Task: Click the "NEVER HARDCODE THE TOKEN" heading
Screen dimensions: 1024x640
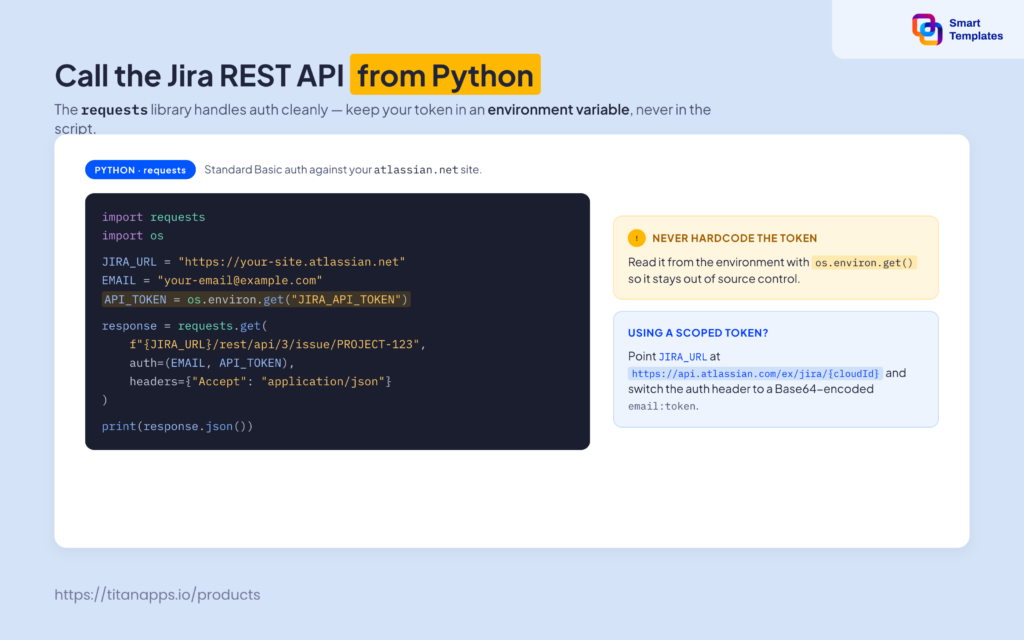Action: click(734, 238)
